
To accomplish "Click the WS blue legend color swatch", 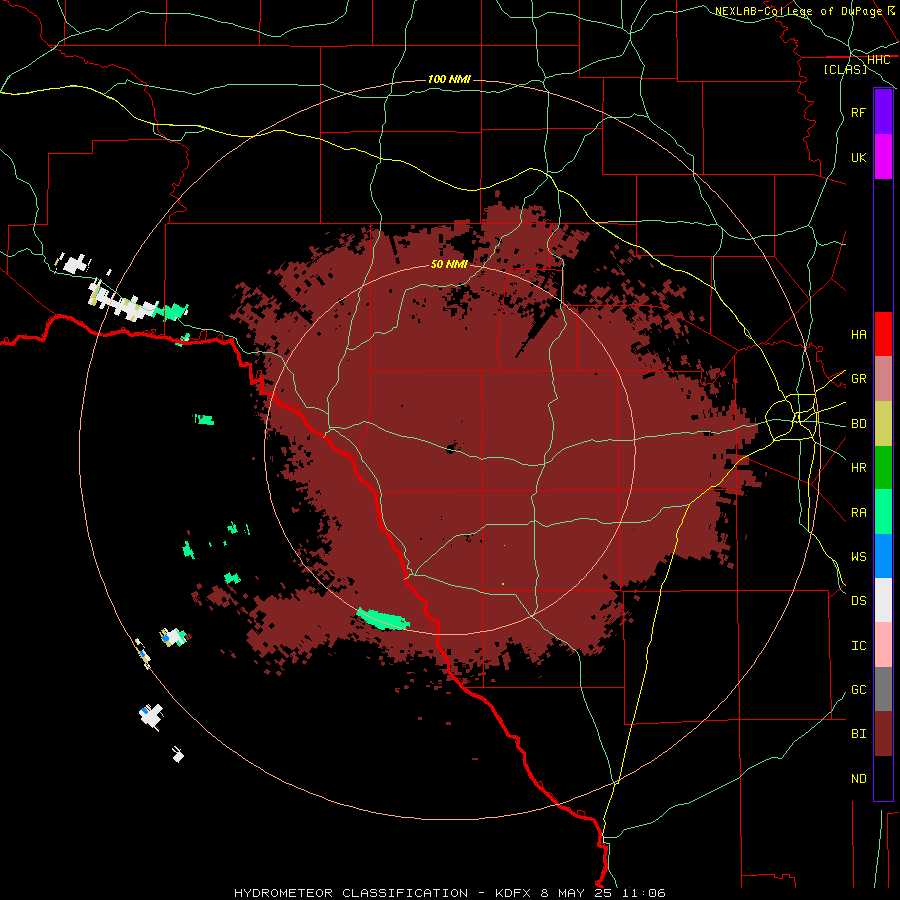I will 883,556.
